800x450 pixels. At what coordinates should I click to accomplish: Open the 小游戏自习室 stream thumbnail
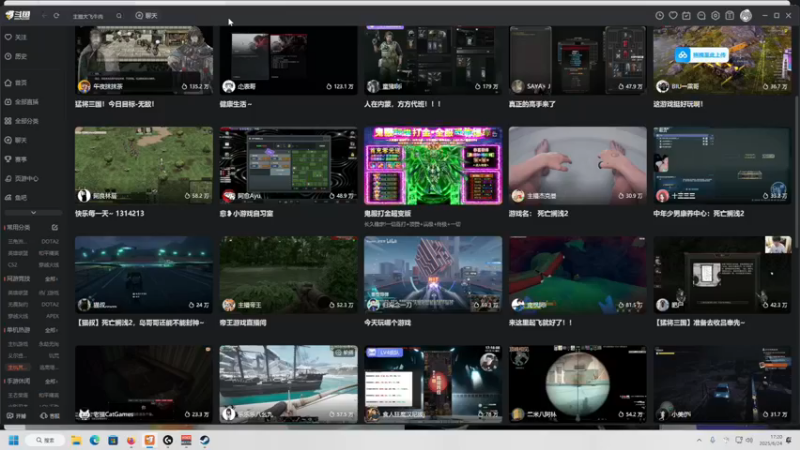[288, 166]
